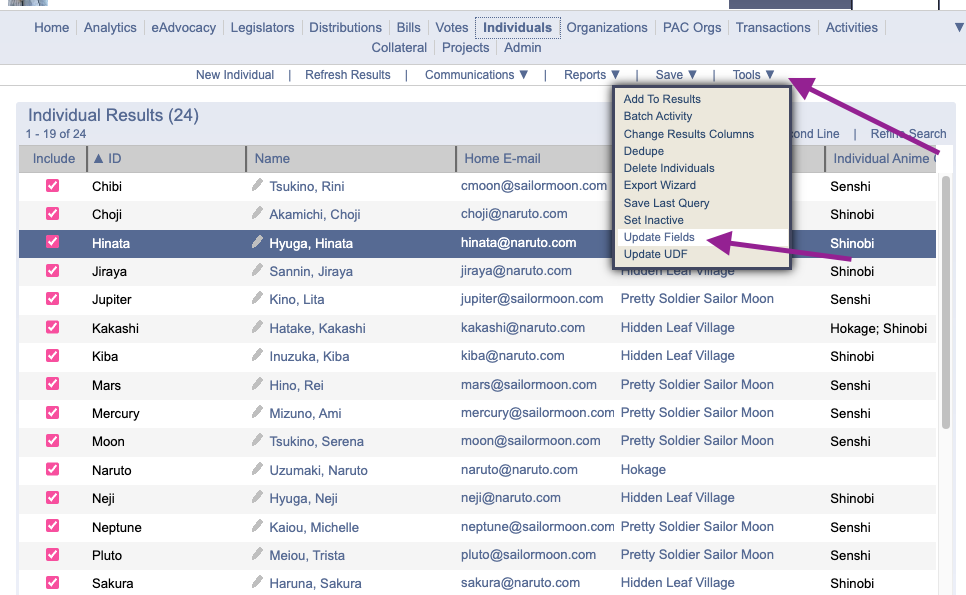Expand the Communications dropdown menu
This screenshot has height=595, width=966.
pos(476,75)
